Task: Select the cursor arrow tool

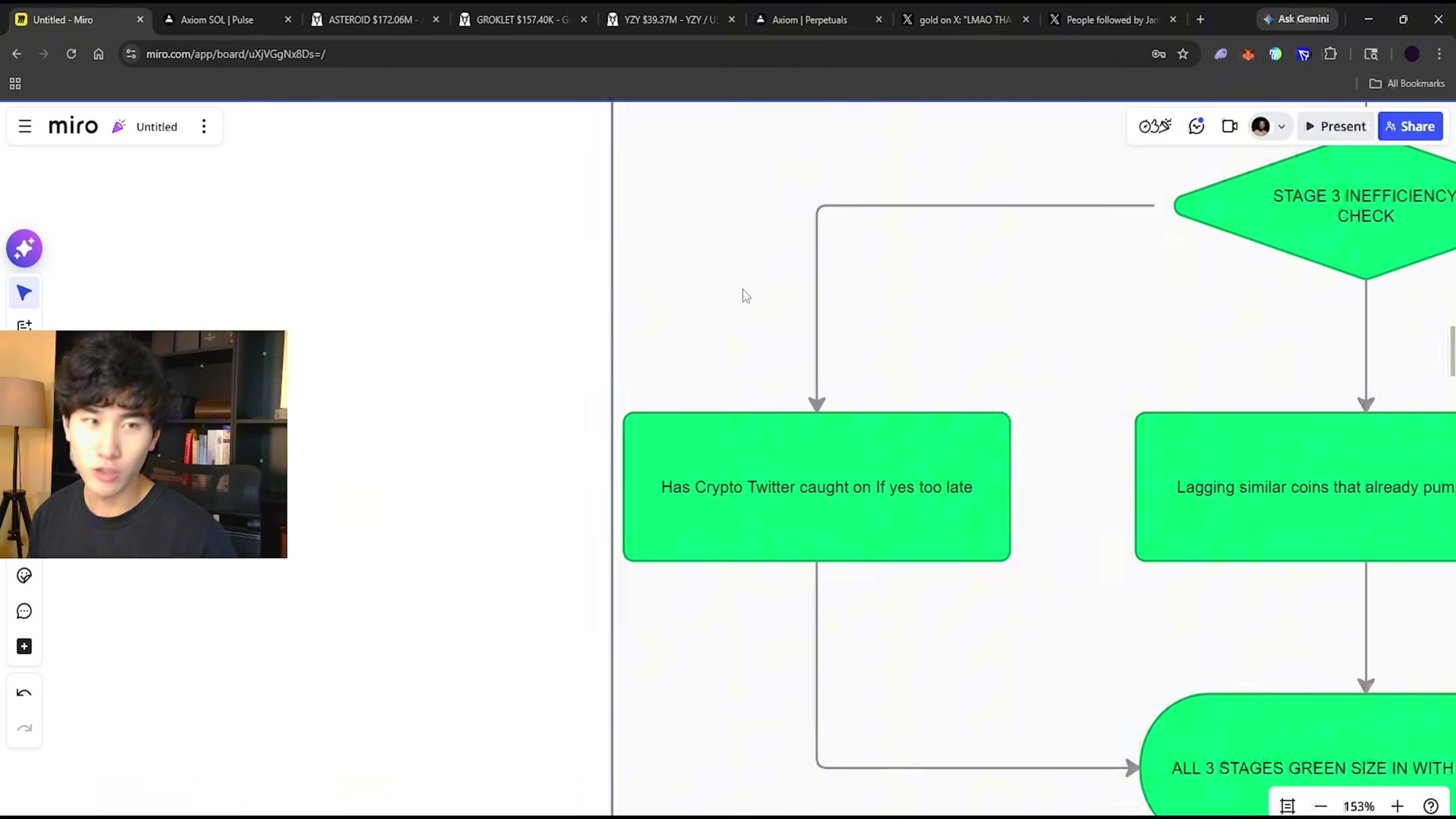Action: tap(24, 293)
